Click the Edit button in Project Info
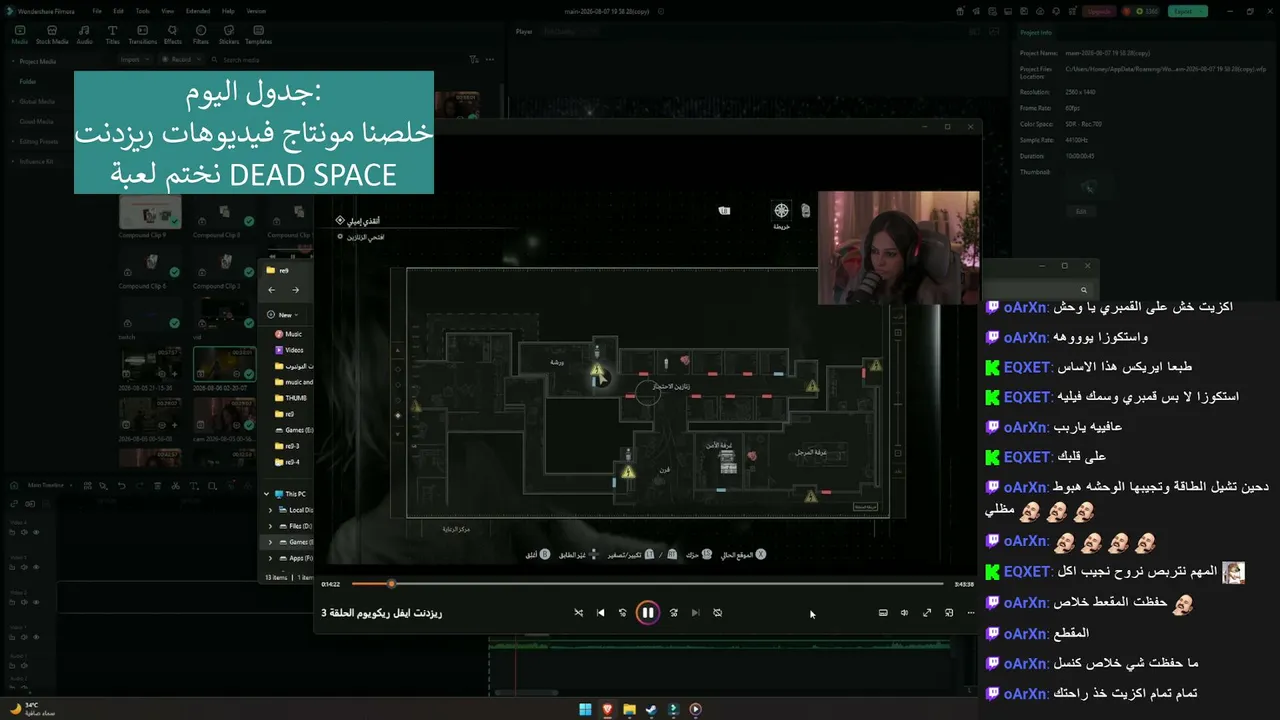This screenshot has height=720, width=1280. pyautogui.click(x=1081, y=212)
